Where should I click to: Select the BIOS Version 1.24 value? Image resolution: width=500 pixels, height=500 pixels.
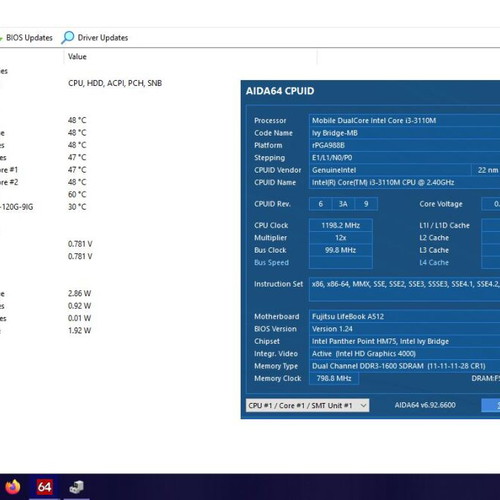[404, 329]
